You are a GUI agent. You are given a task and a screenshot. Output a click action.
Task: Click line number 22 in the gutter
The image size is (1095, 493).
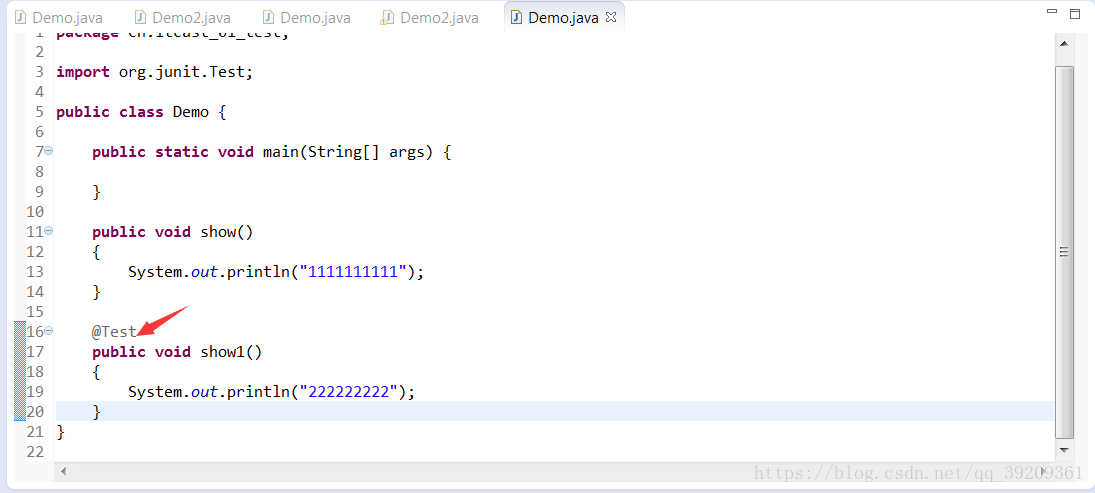click(x=35, y=452)
